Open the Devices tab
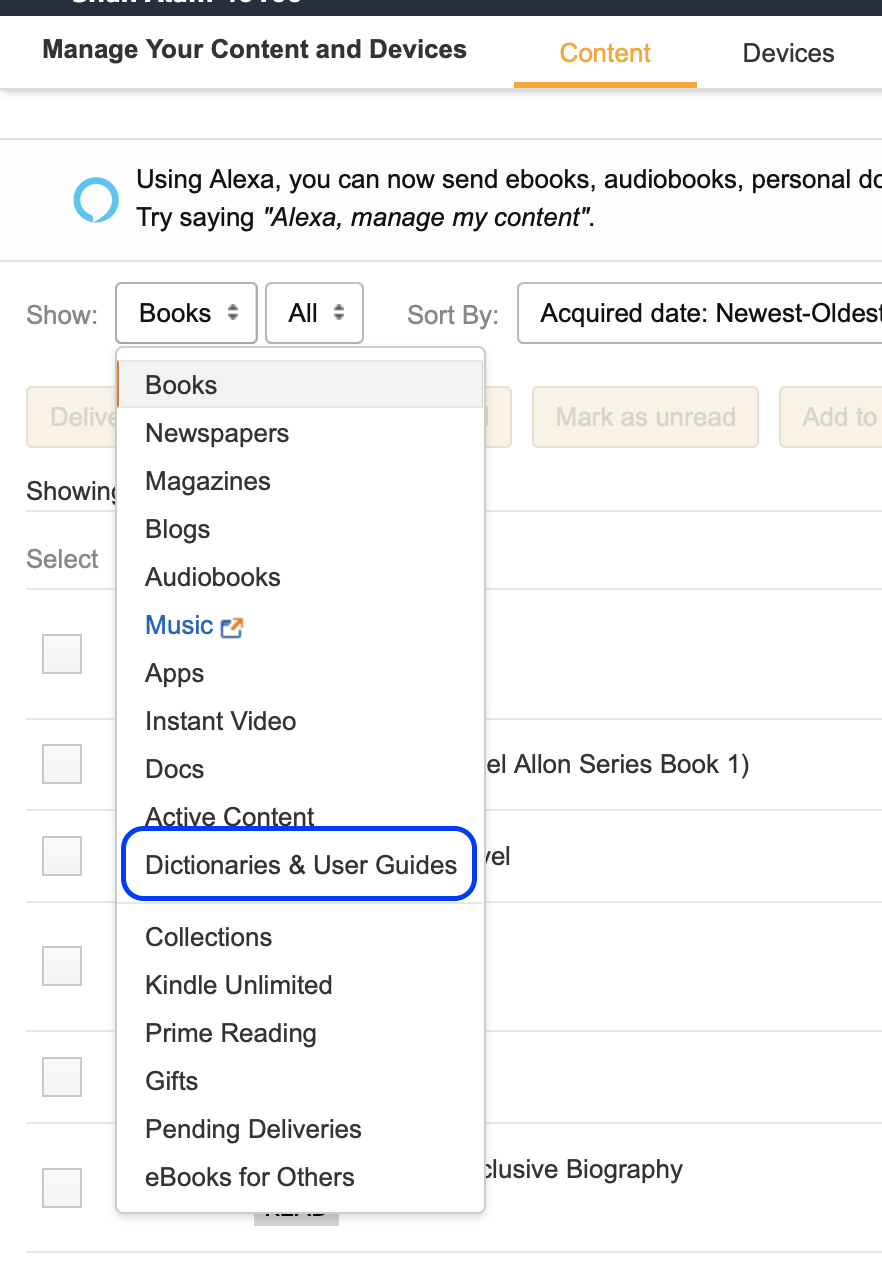 click(788, 53)
